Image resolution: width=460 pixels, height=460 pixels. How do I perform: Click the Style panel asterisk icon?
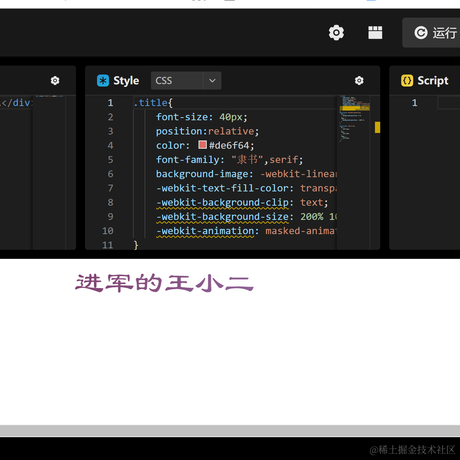(x=103, y=80)
